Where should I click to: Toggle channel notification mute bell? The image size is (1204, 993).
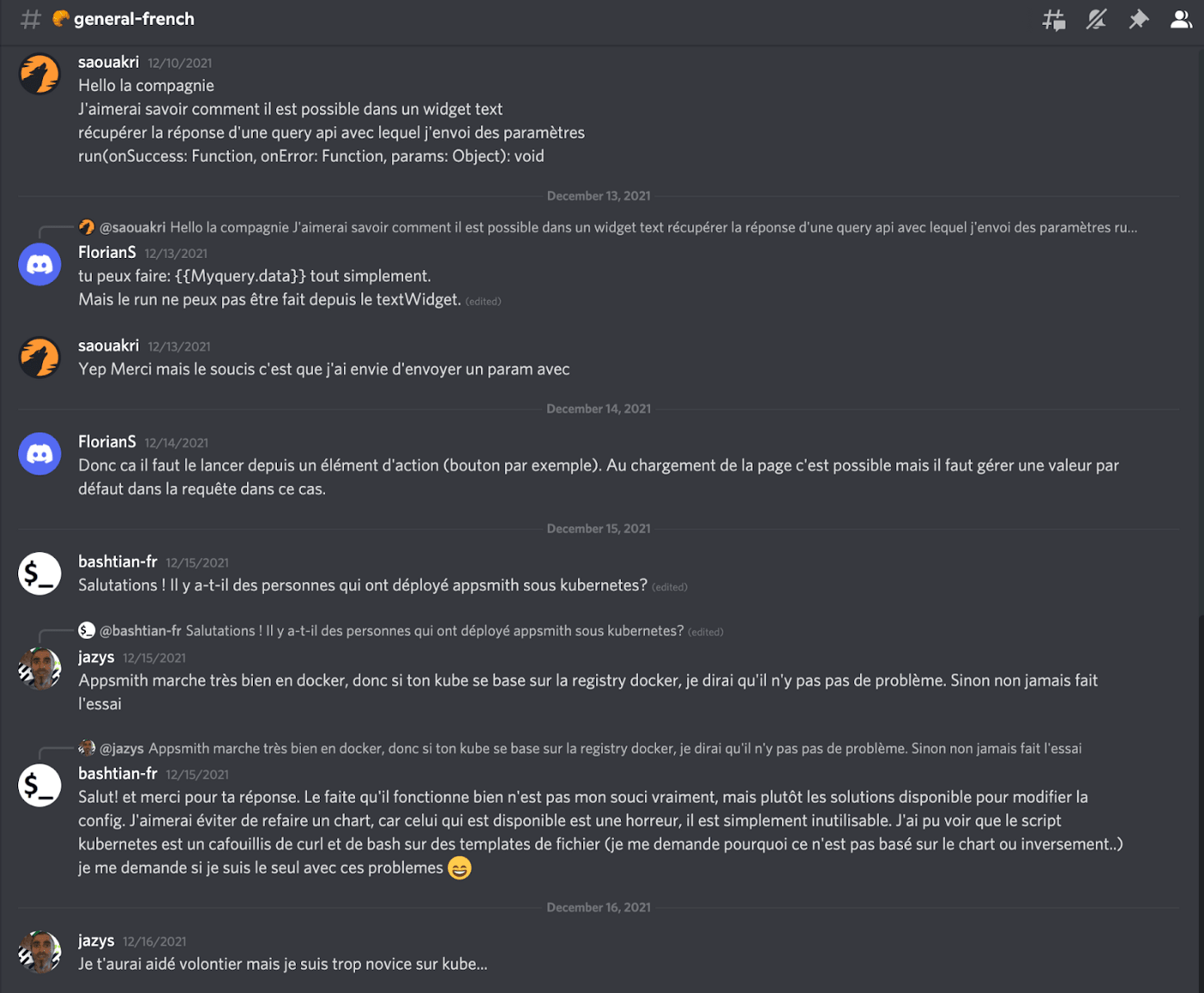pos(1096,20)
